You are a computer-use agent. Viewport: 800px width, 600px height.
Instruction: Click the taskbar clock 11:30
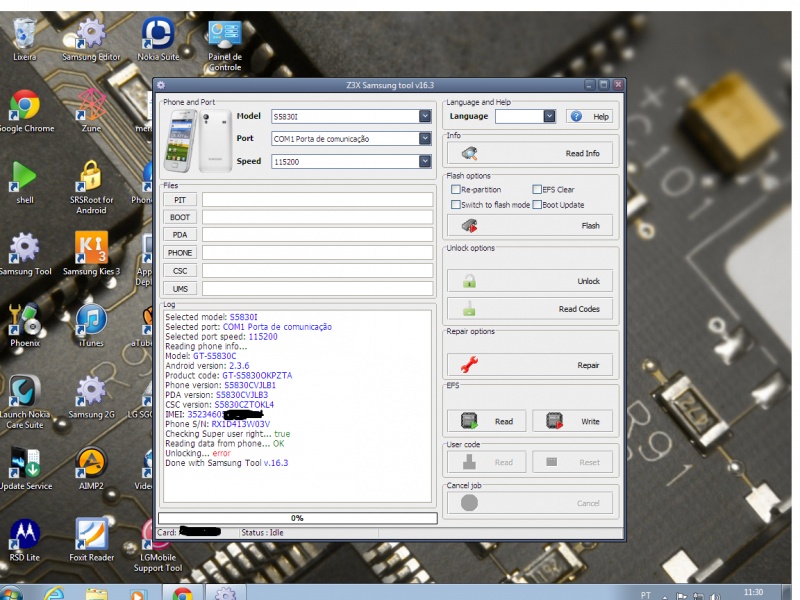(x=753, y=592)
